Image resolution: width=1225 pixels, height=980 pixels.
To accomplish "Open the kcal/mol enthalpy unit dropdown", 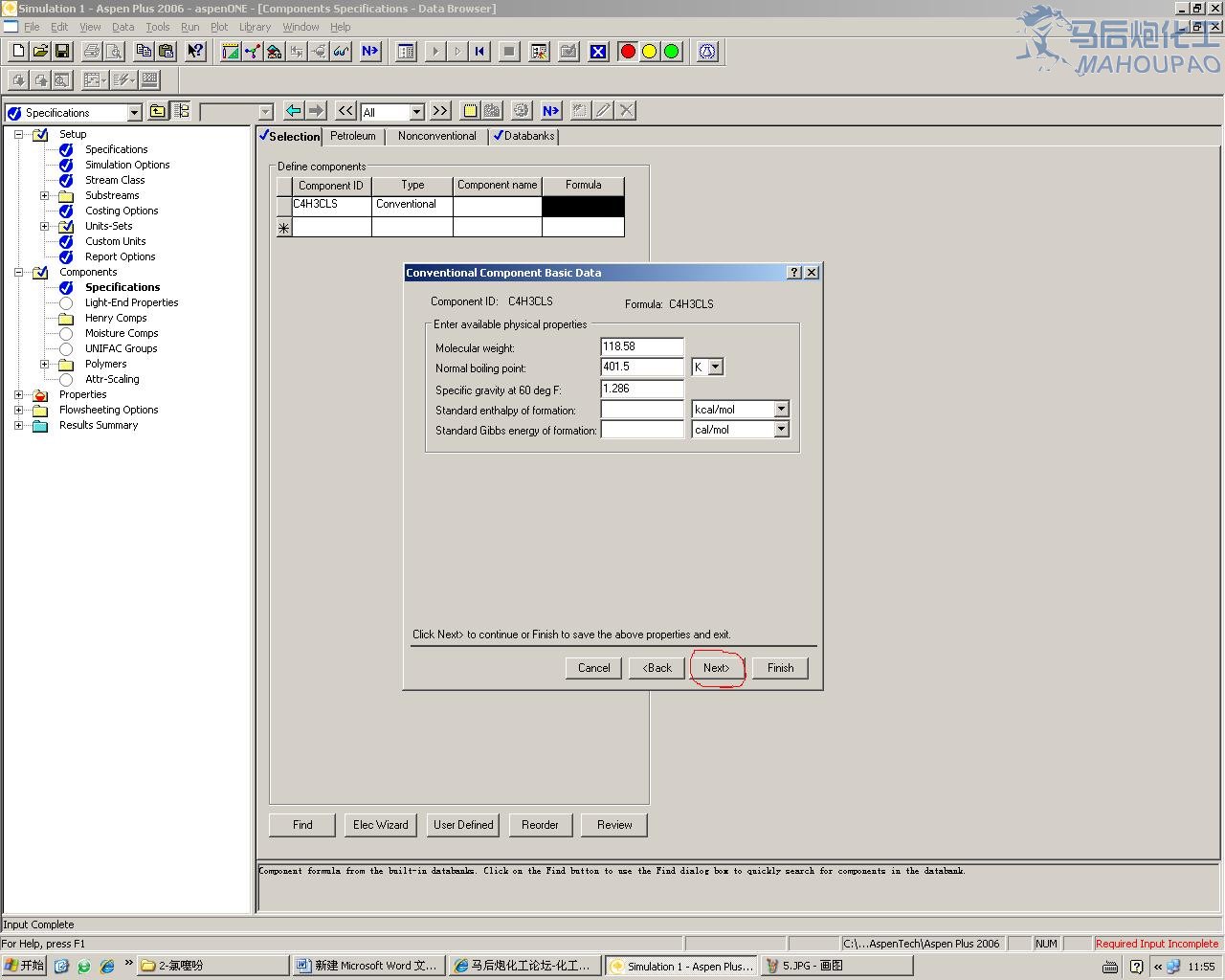I will pyautogui.click(x=781, y=410).
